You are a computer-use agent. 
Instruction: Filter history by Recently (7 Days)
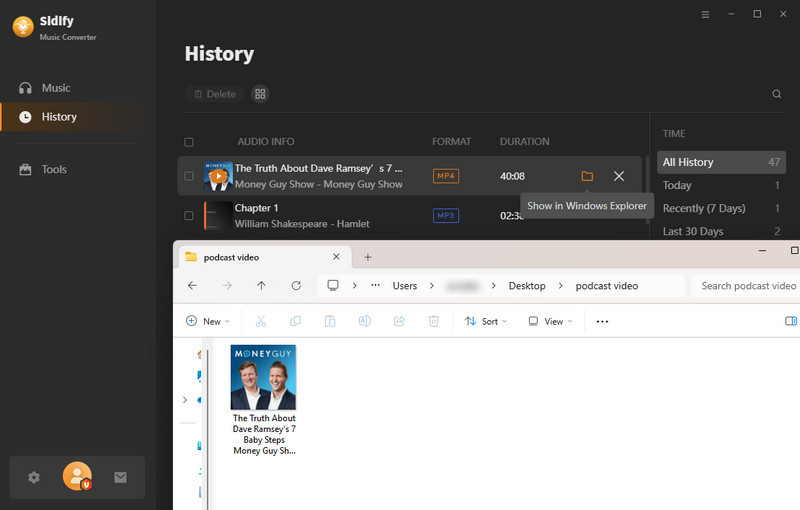point(721,208)
